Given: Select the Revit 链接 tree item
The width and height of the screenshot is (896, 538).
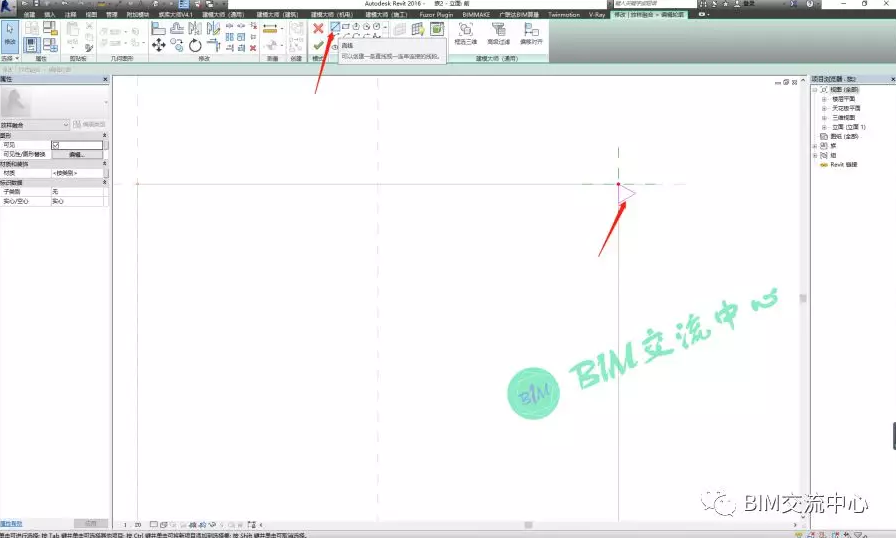Looking at the screenshot, I should [843, 164].
